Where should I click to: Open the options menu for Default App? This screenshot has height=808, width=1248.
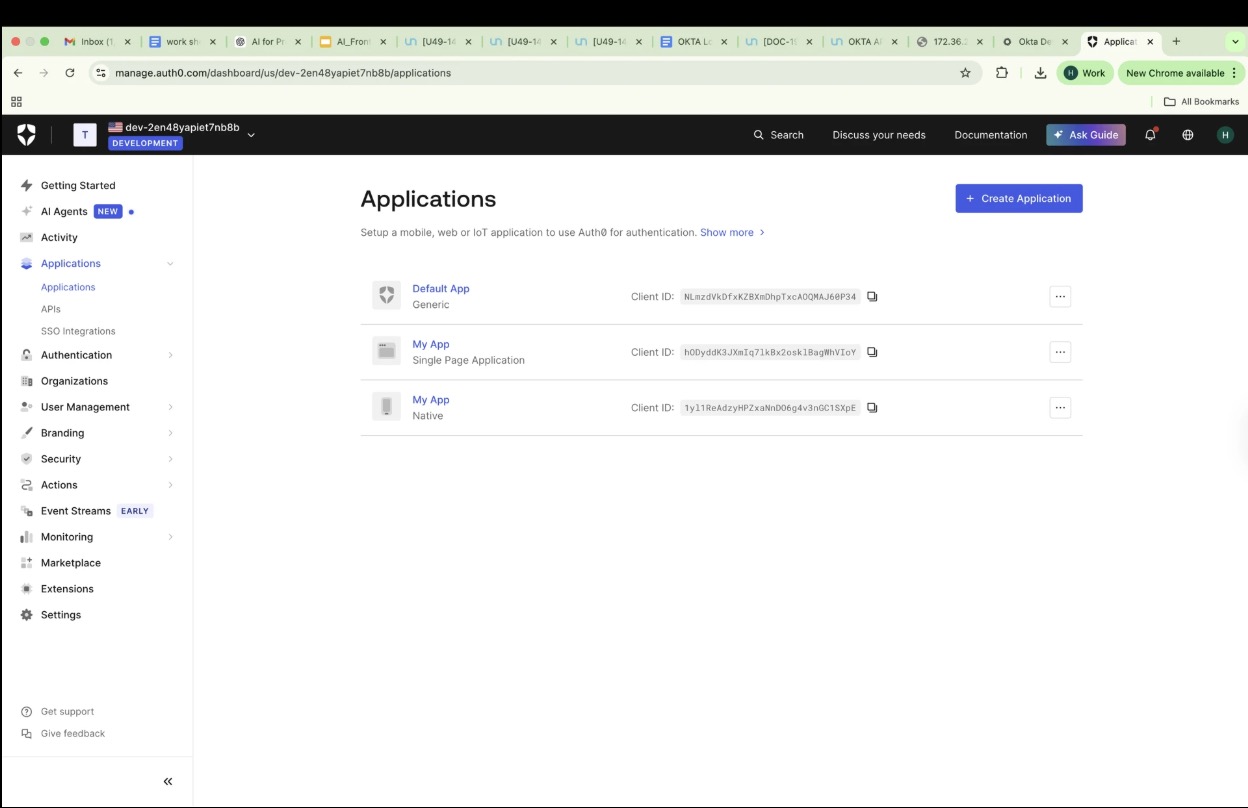1059,296
